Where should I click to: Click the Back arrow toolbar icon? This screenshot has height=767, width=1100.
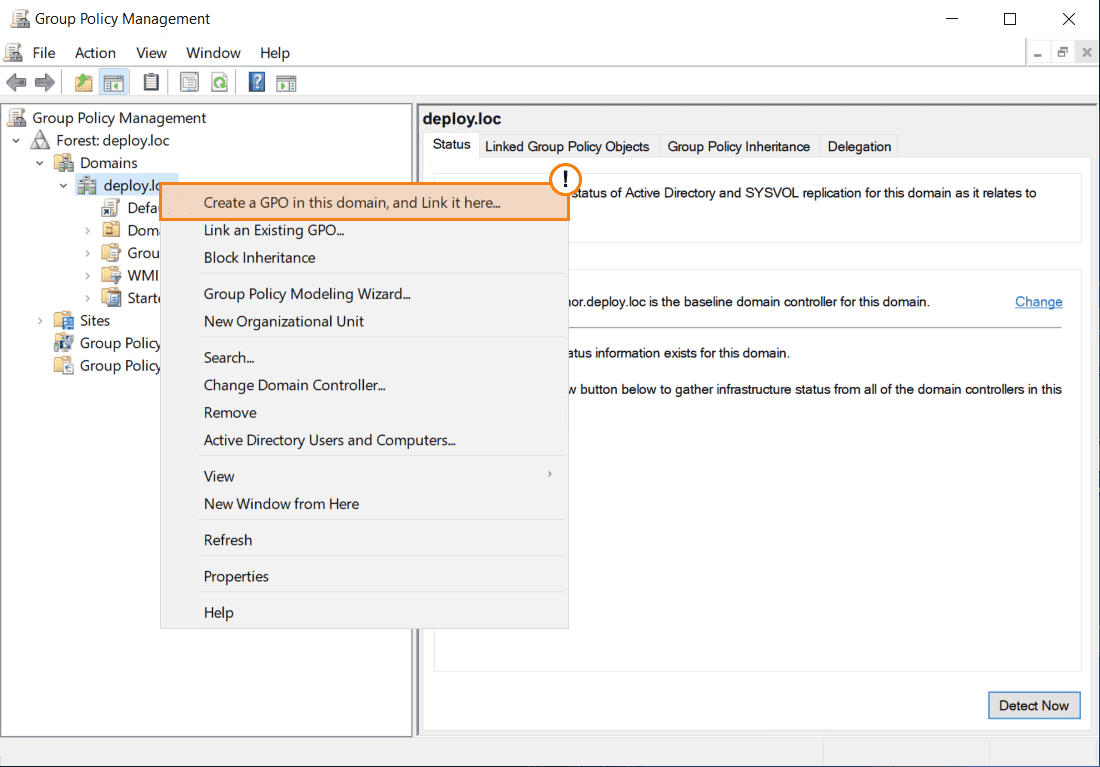tap(16, 83)
